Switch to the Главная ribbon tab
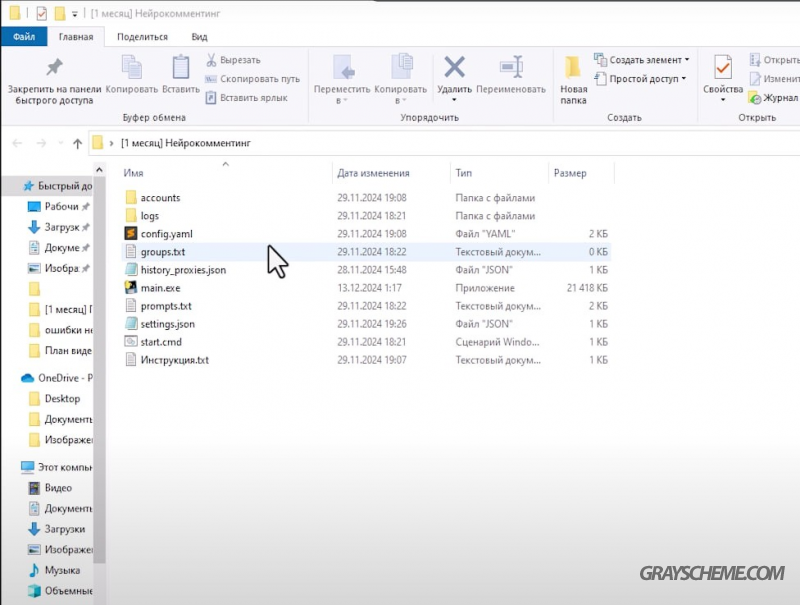 click(76, 37)
